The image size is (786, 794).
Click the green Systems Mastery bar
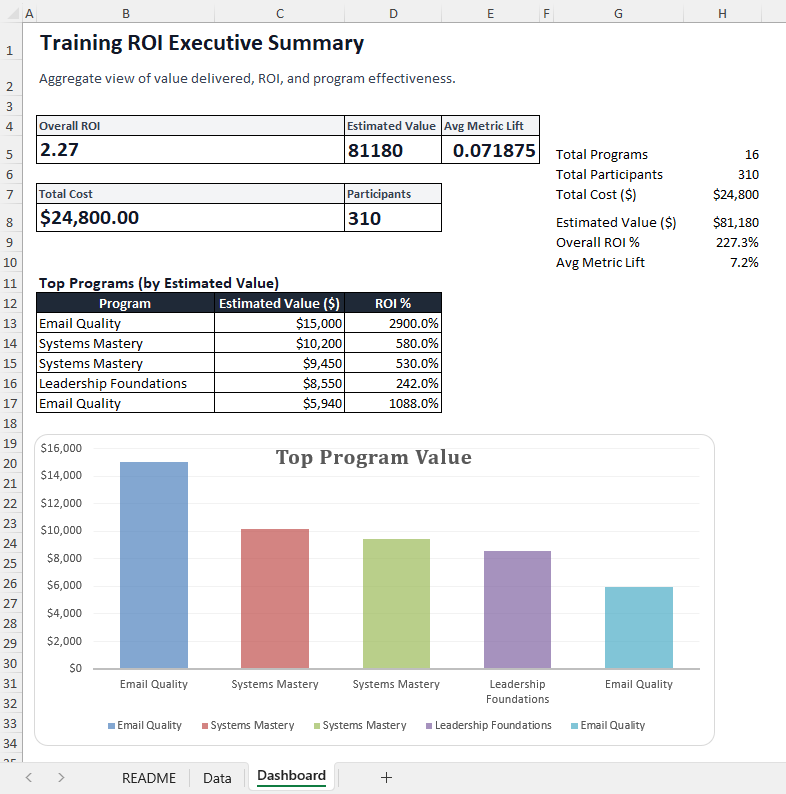(x=397, y=604)
